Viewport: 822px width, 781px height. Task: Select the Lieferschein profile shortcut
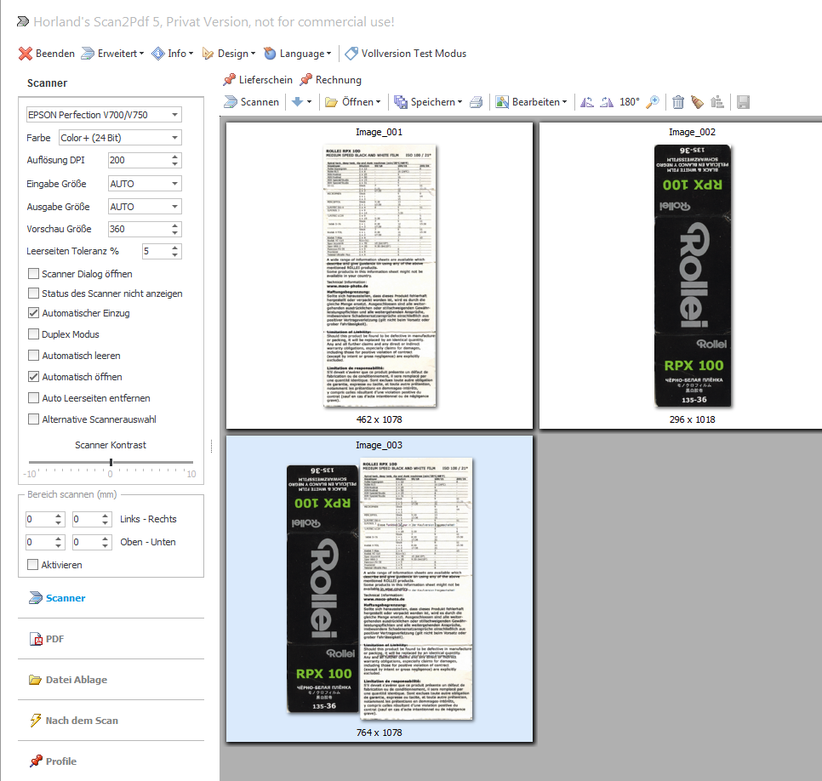(257, 80)
